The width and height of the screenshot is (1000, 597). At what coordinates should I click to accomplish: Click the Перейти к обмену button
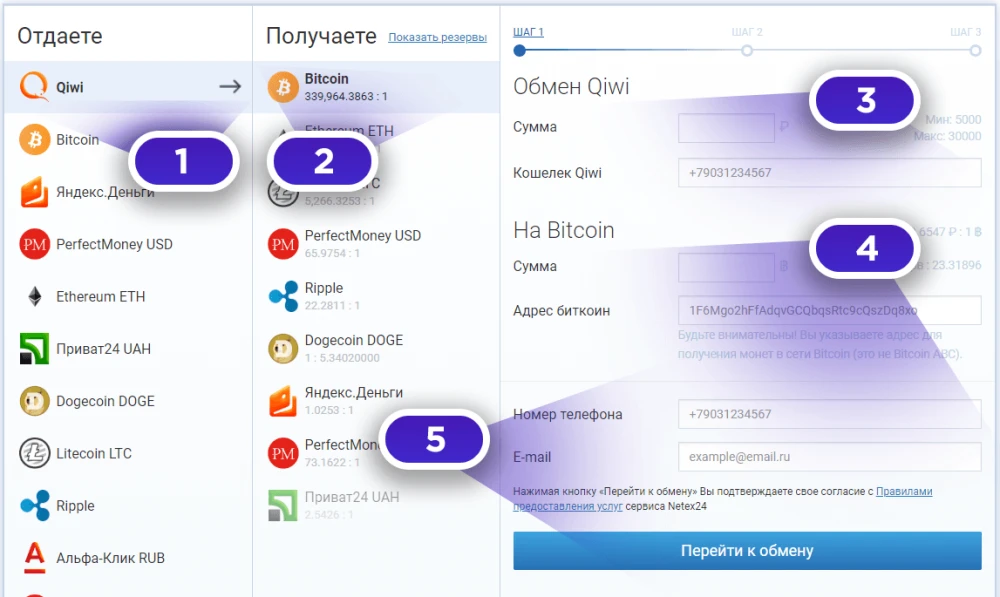click(747, 550)
